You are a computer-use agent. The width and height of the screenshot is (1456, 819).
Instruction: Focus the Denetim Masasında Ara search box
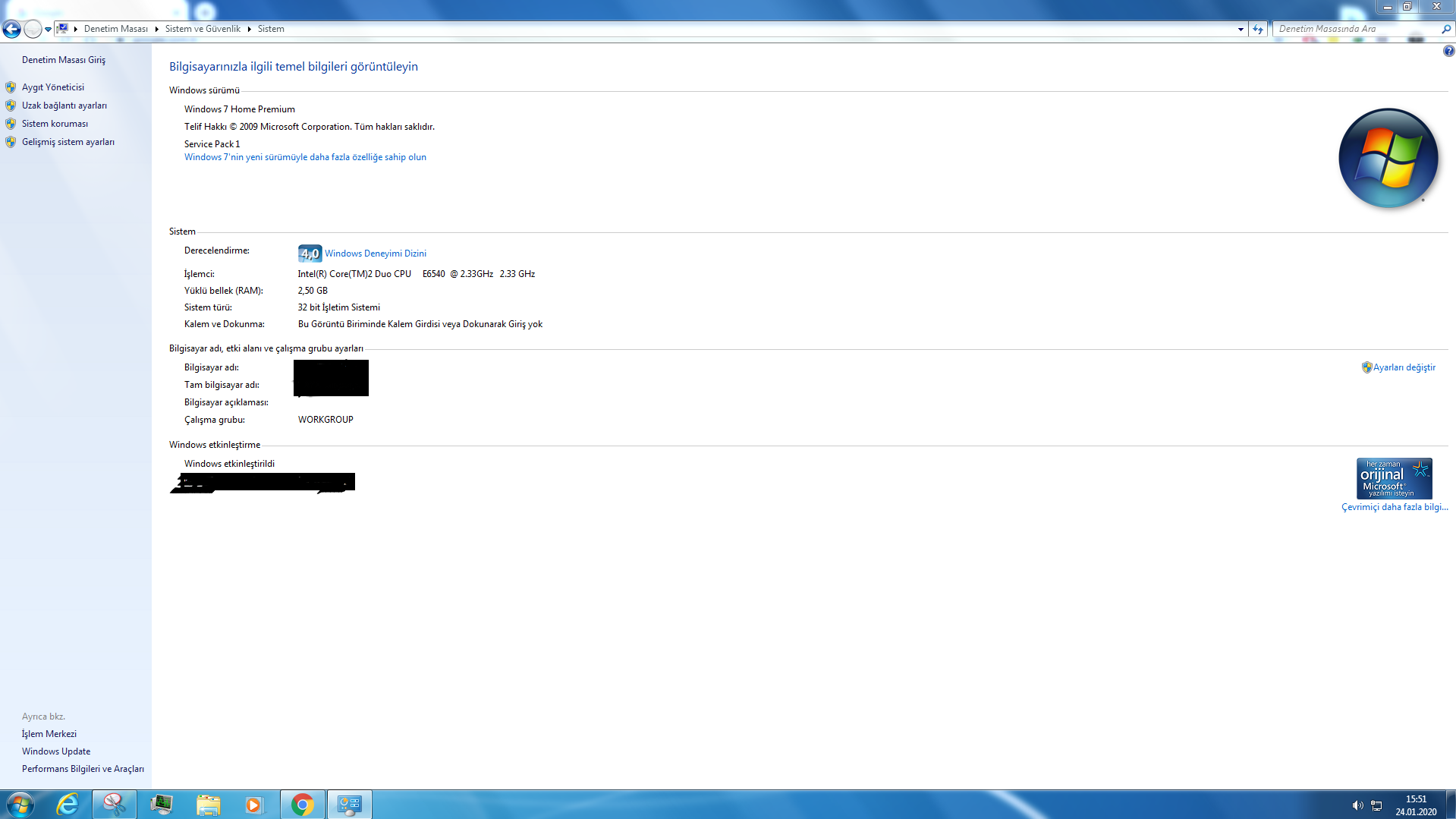pos(1356,29)
